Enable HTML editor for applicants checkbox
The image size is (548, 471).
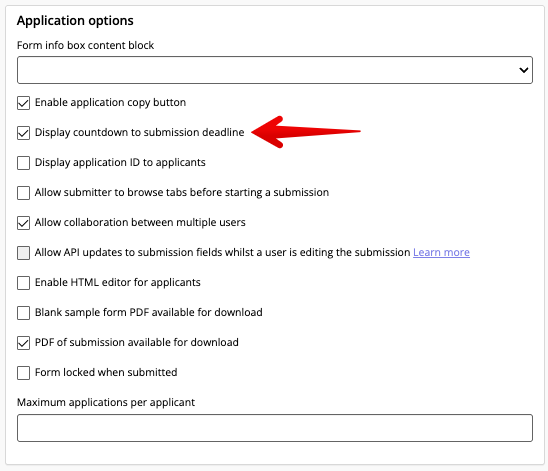[23, 283]
